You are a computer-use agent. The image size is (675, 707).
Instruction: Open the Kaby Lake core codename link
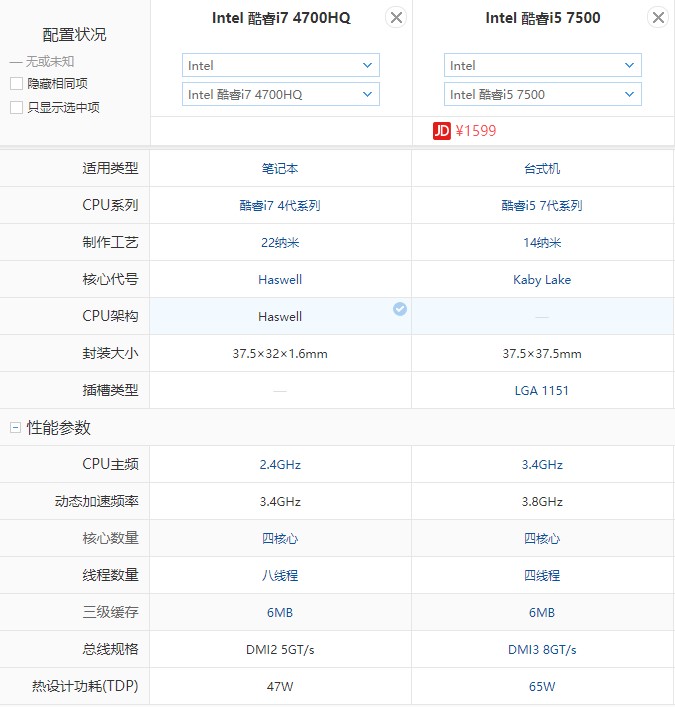pyautogui.click(x=542, y=280)
